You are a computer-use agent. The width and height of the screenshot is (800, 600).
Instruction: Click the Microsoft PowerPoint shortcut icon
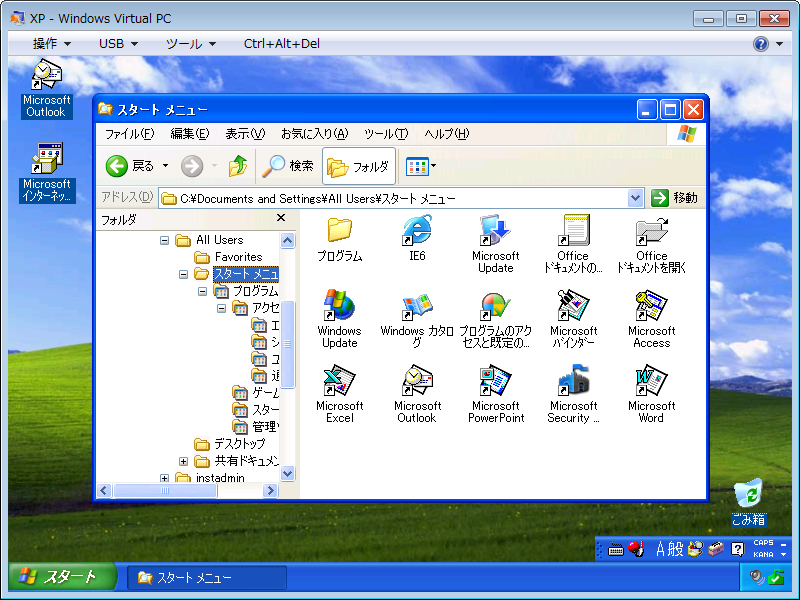coord(496,382)
